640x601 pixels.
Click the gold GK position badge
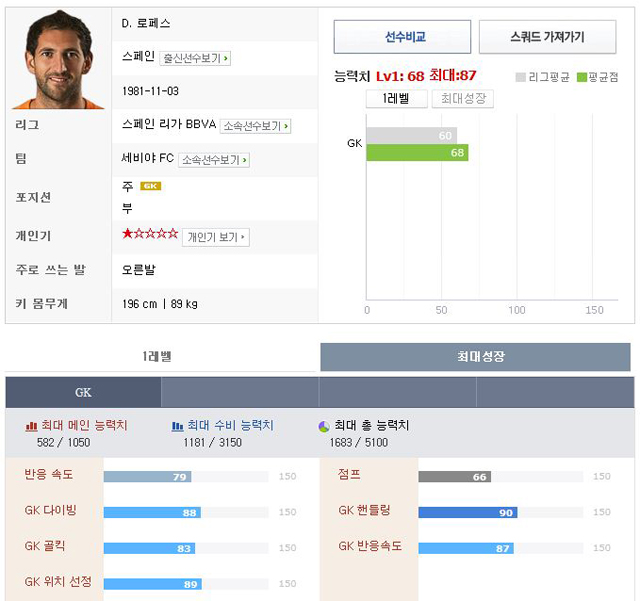point(151,186)
